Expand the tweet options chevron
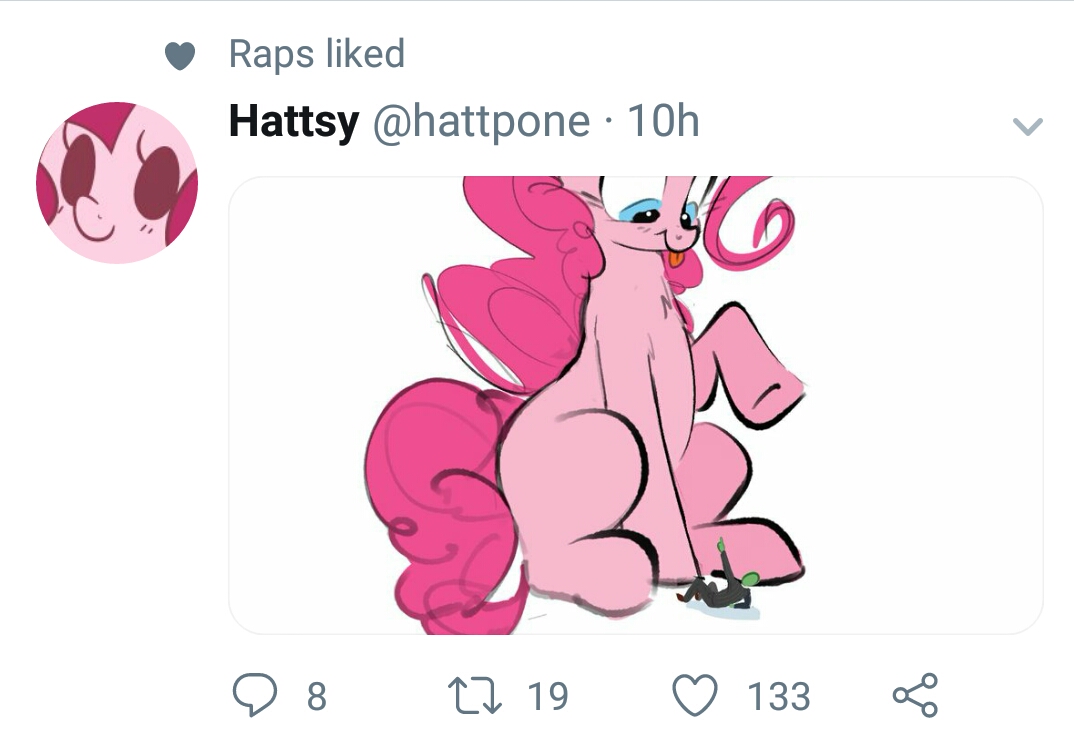 (1027, 126)
